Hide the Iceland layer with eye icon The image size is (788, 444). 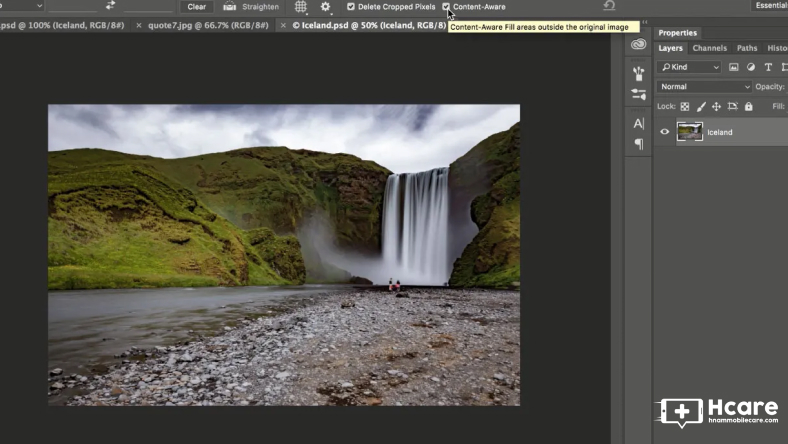[x=664, y=132]
